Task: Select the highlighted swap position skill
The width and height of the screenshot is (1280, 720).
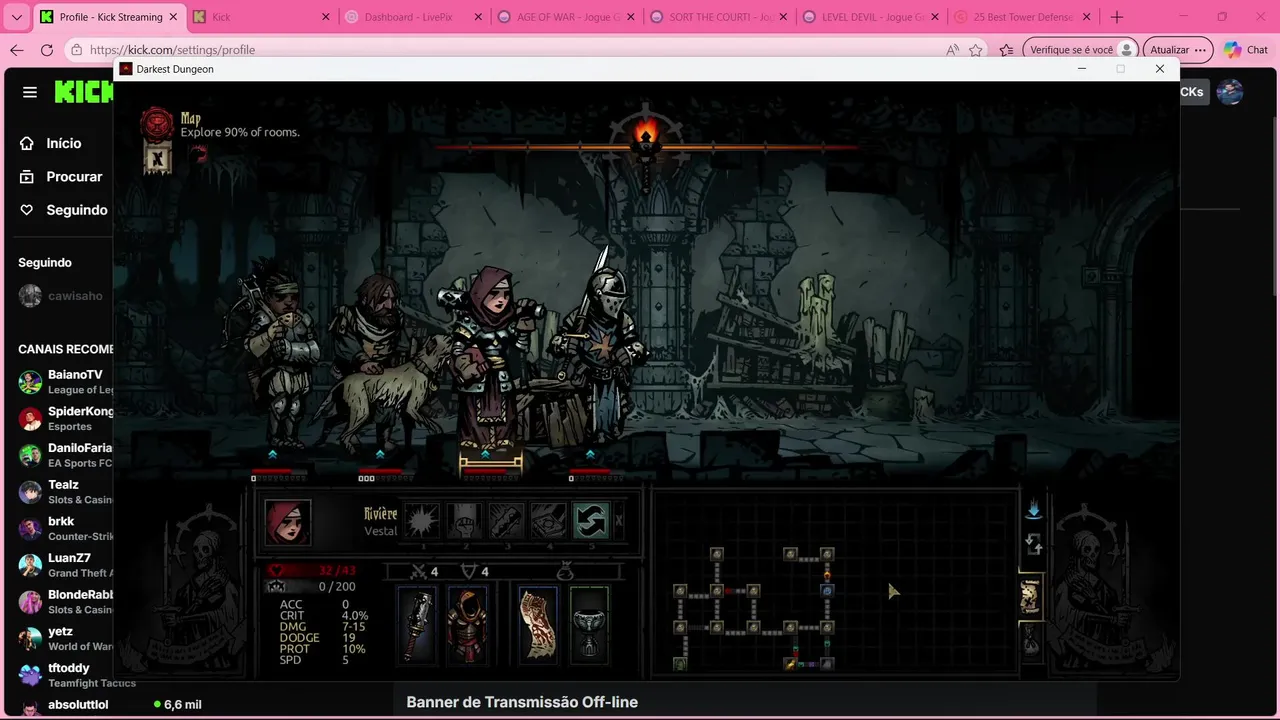Action: coord(590,521)
